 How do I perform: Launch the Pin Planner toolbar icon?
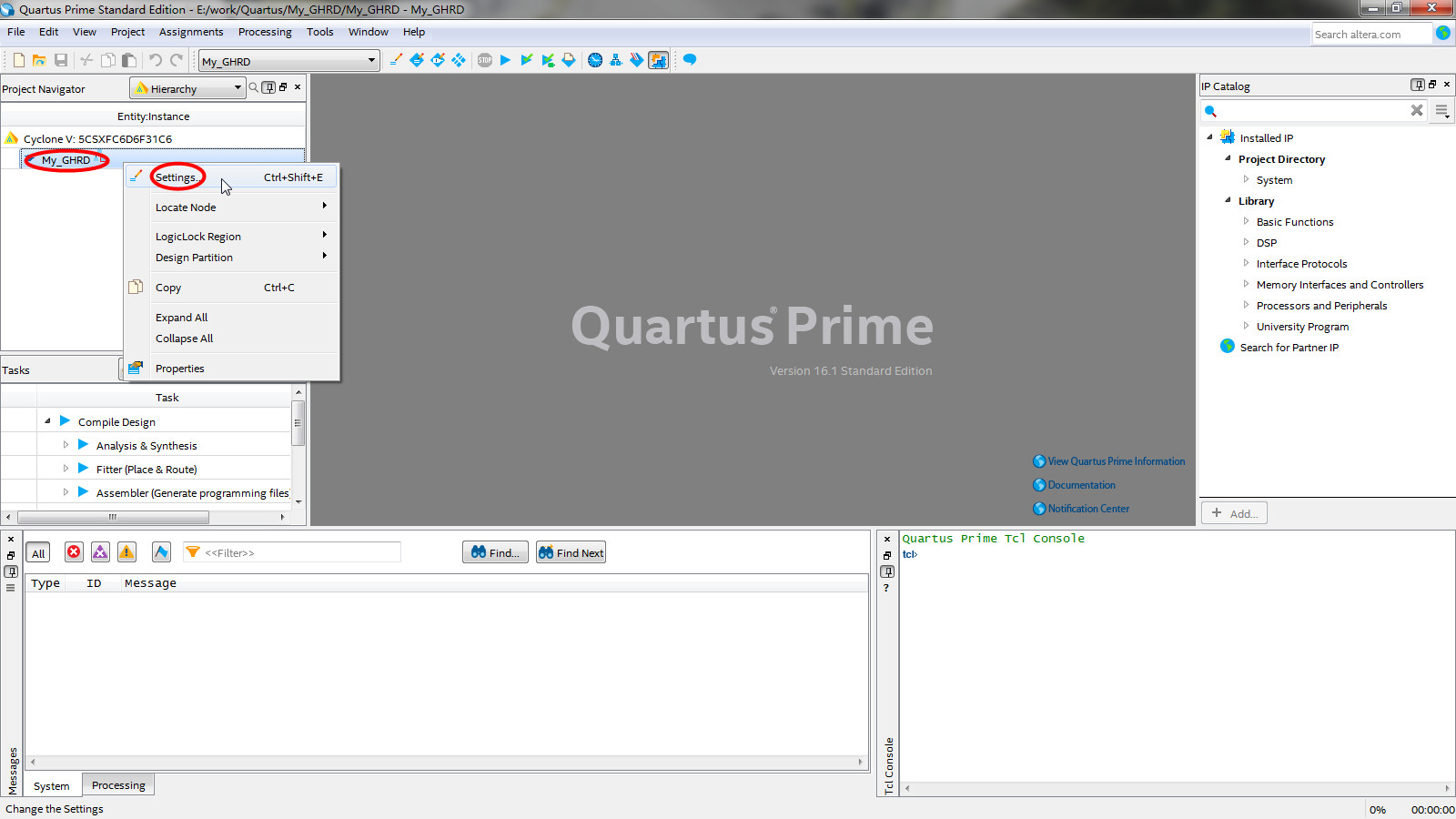(x=438, y=60)
